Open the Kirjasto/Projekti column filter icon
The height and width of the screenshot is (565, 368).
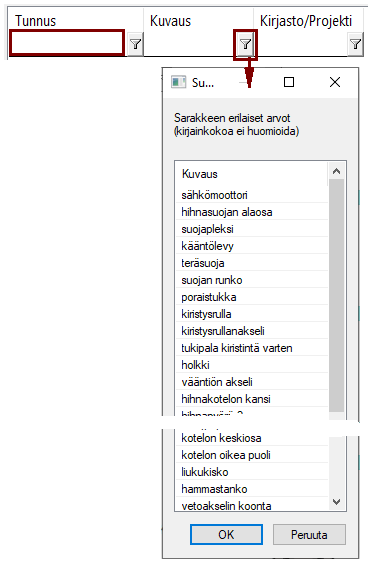(x=355, y=44)
